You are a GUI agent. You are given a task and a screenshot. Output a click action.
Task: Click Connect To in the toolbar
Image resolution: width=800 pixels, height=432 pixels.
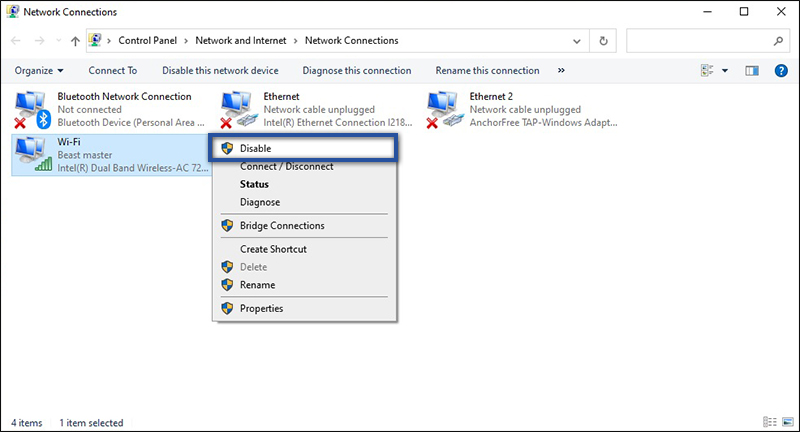coord(113,70)
